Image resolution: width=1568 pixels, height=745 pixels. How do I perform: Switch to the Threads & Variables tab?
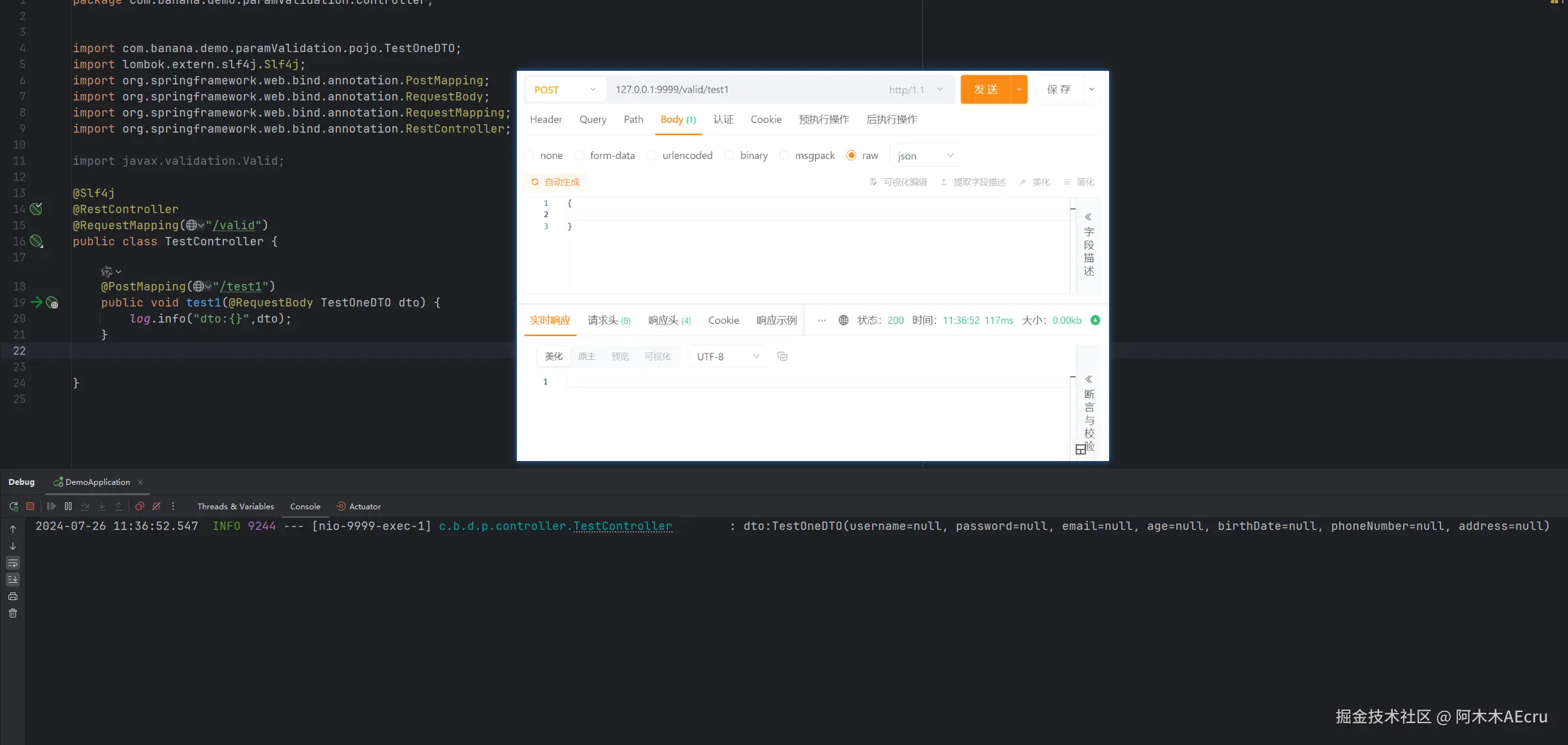pyautogui.click(x=236, y=507)
